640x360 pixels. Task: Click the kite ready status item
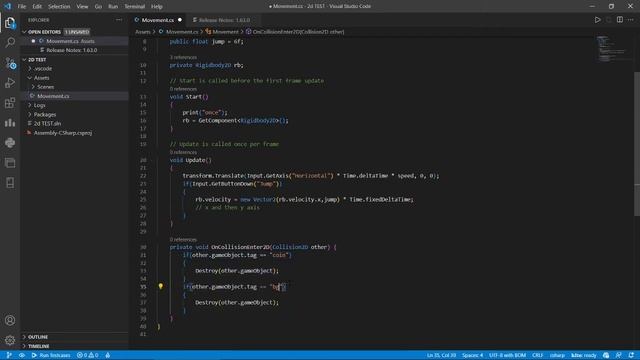pos(584,355)
